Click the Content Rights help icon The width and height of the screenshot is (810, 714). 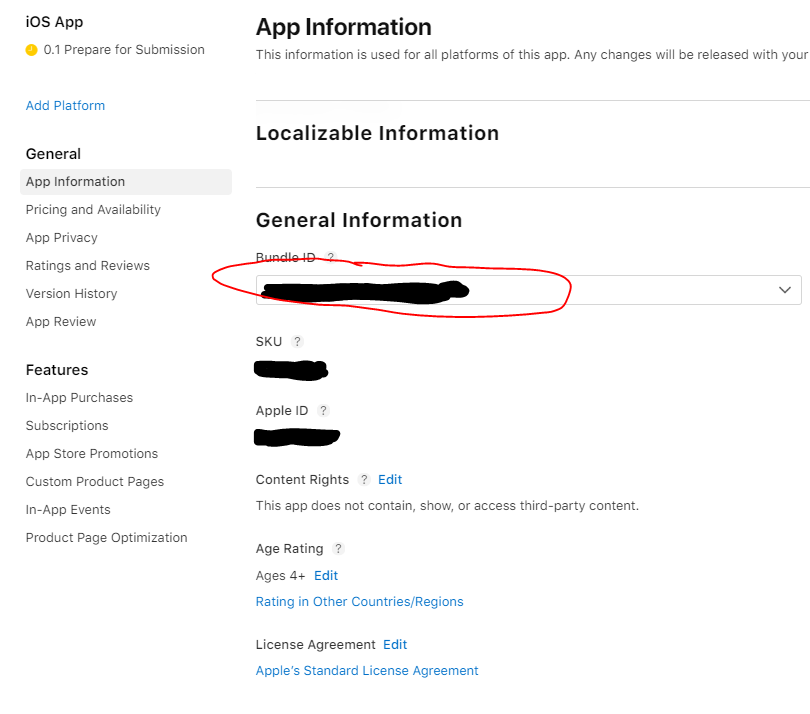coord(364,480)
